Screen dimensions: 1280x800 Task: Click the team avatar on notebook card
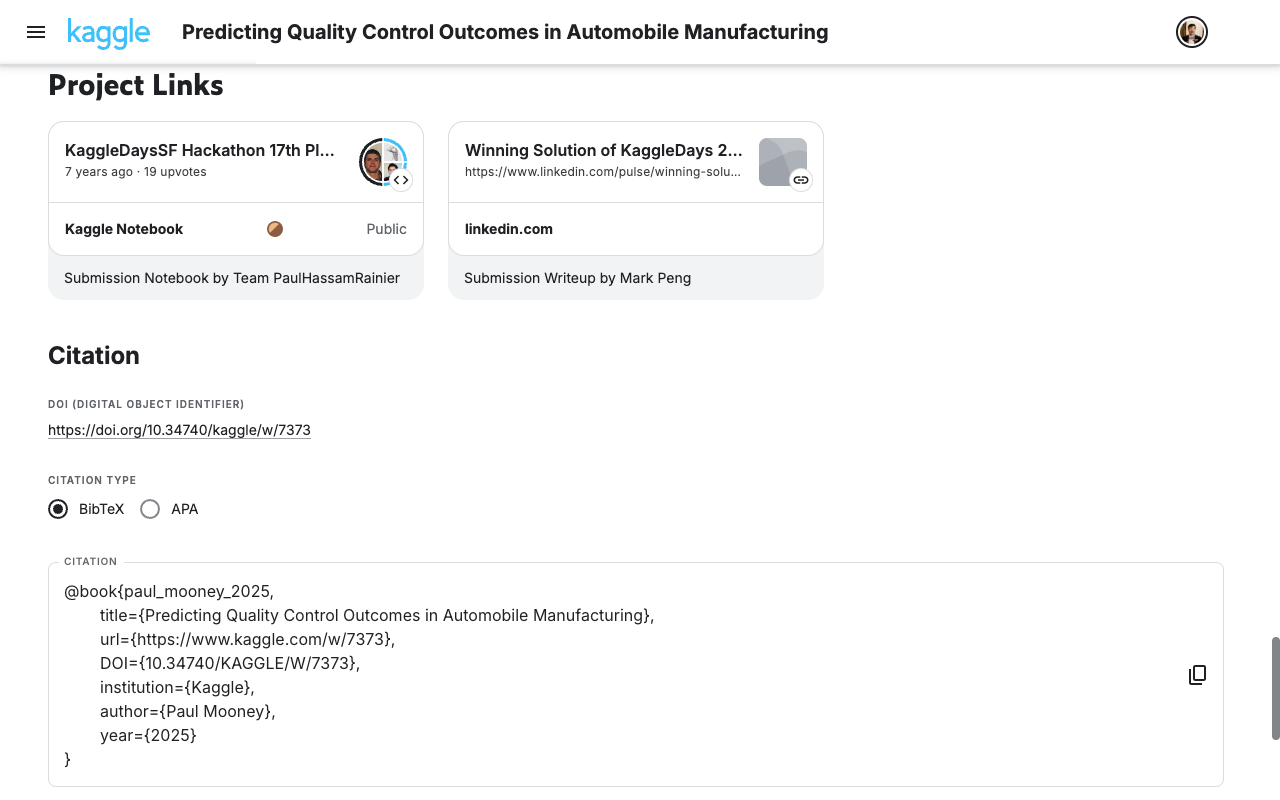(x=383, y=162)
